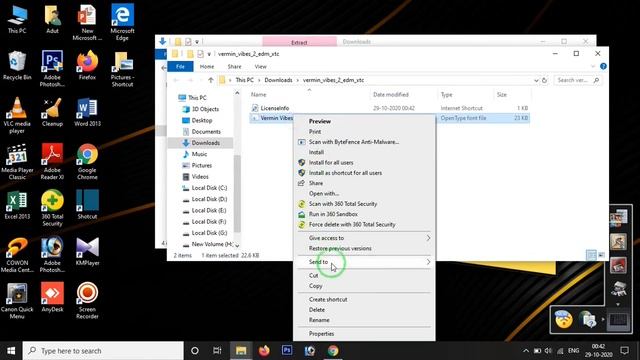
Task: Click the taskbar Type here to search box
Action: pyautogui.click(x=103, y=351)
